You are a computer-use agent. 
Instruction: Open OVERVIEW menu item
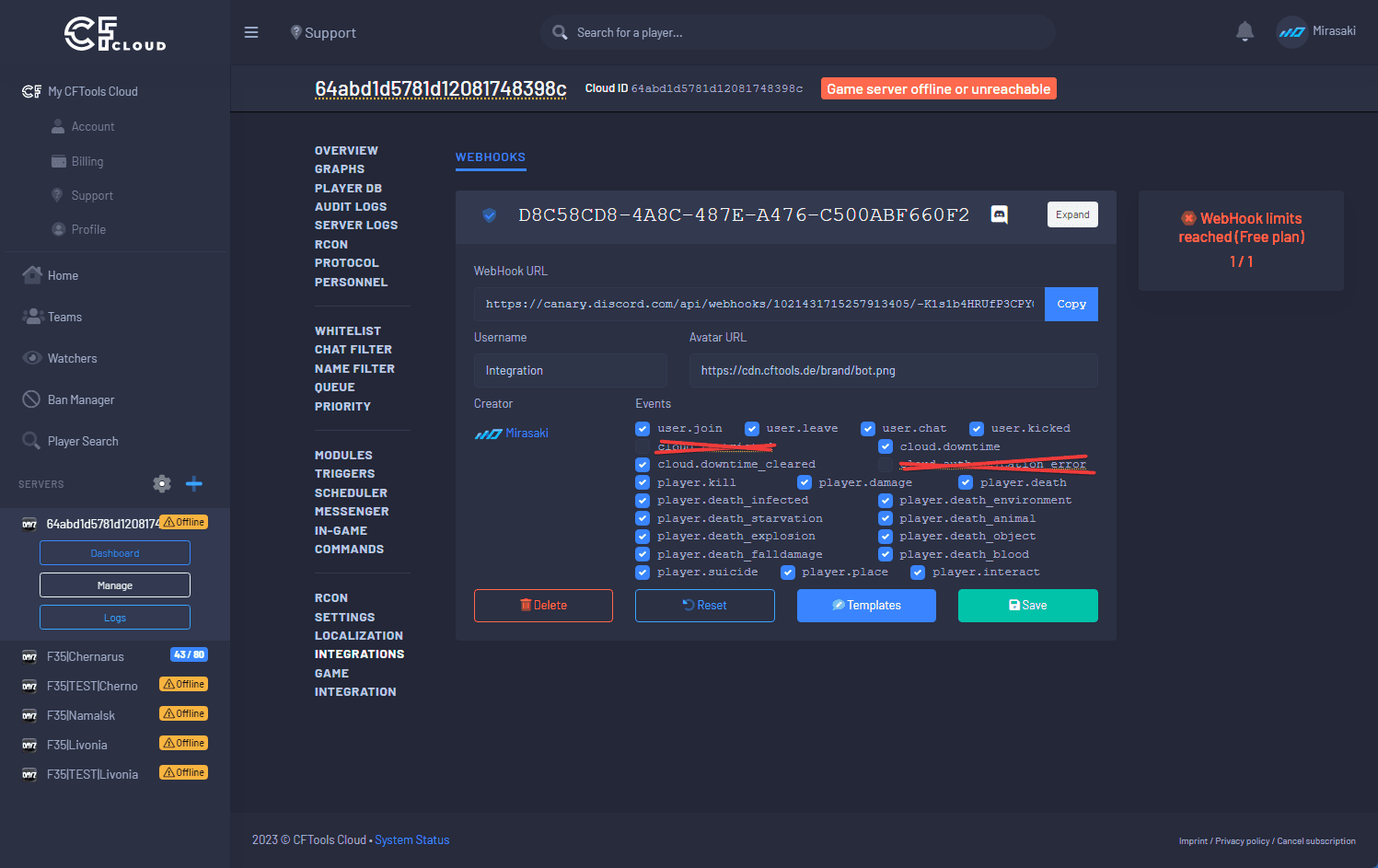(x=346, y=150)
